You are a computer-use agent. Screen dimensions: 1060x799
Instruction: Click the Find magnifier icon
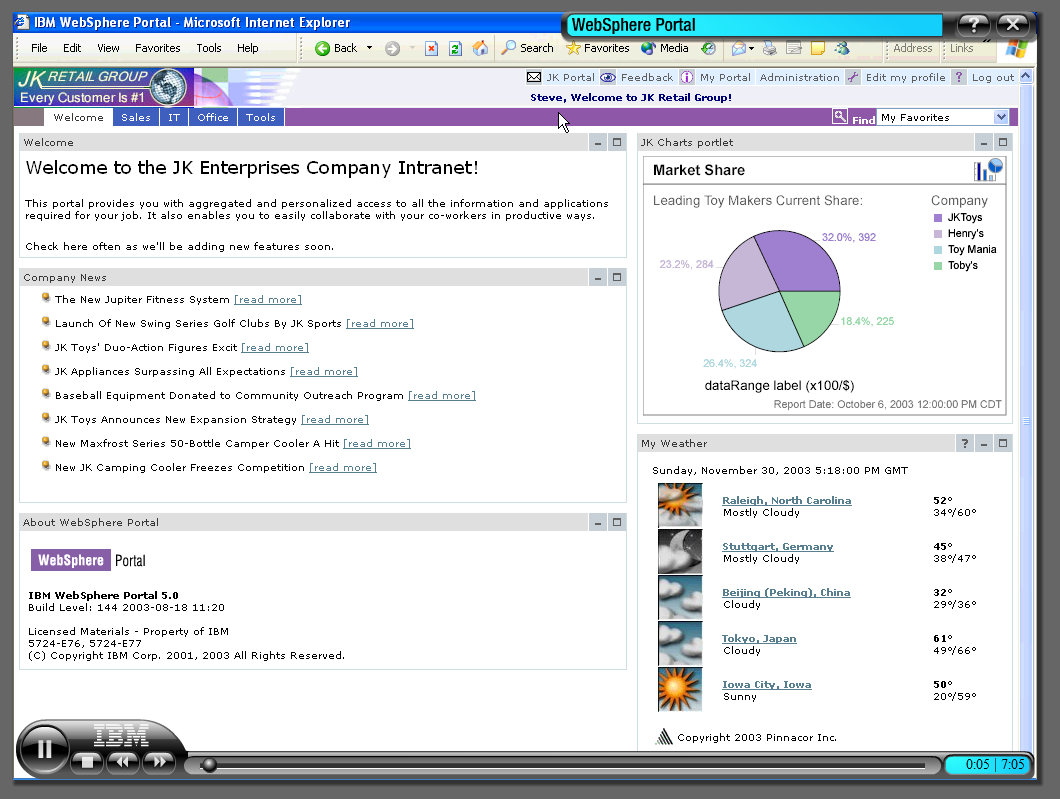click(x=841, y=116)
